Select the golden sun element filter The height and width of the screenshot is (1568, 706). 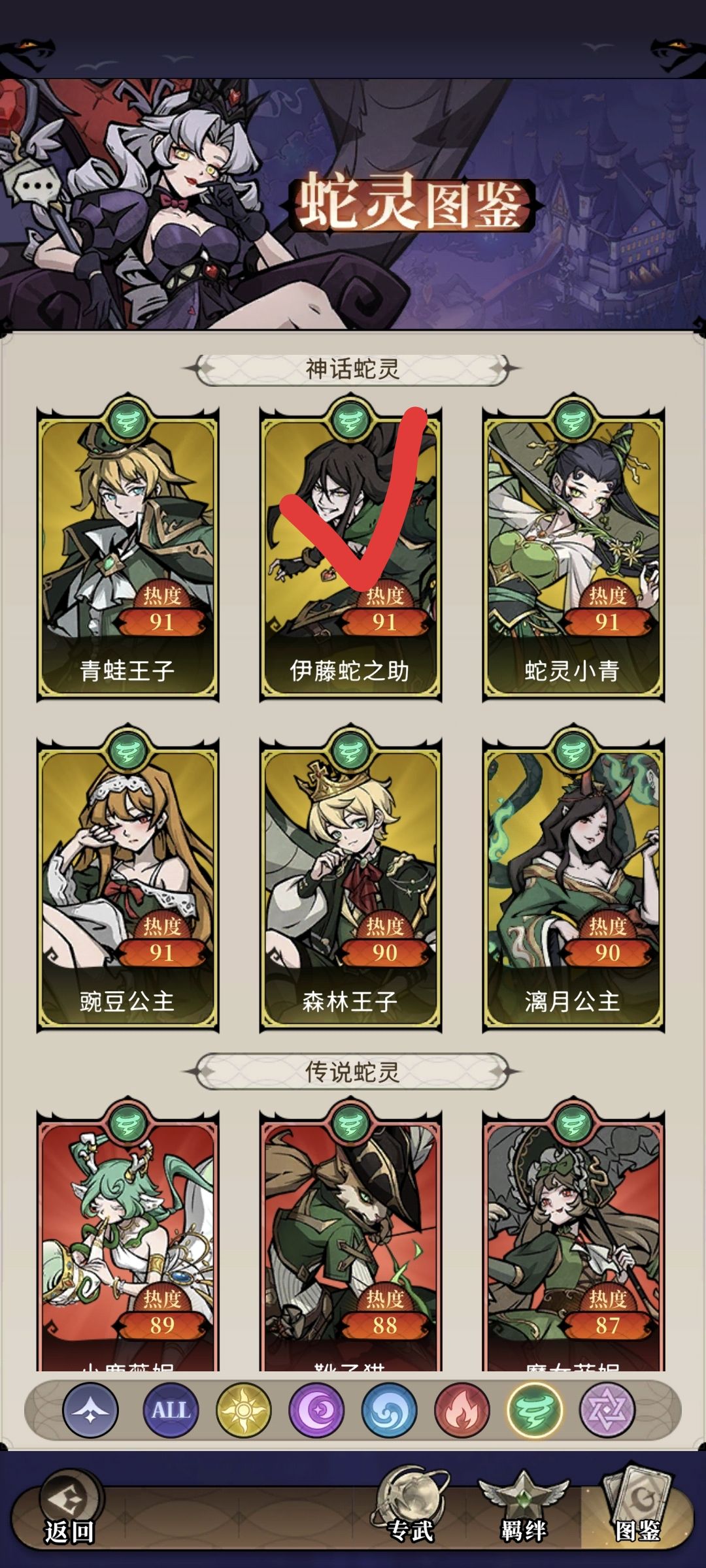243,1410
